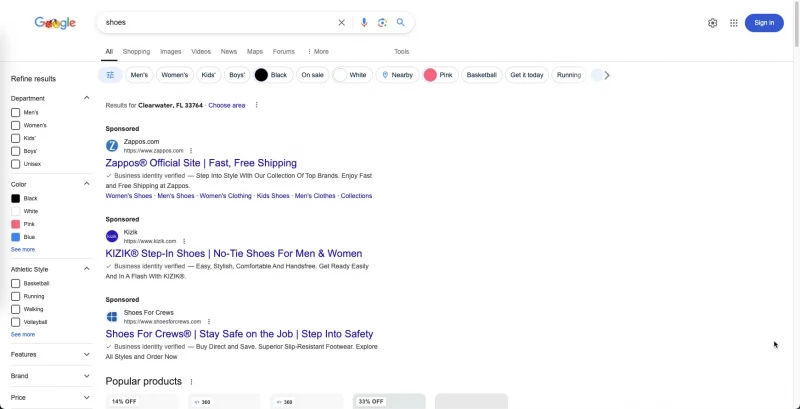Viewport: 800px width, 409px height.
Task: Check the Running athletic style checkbox
Action: coord(15,296)
